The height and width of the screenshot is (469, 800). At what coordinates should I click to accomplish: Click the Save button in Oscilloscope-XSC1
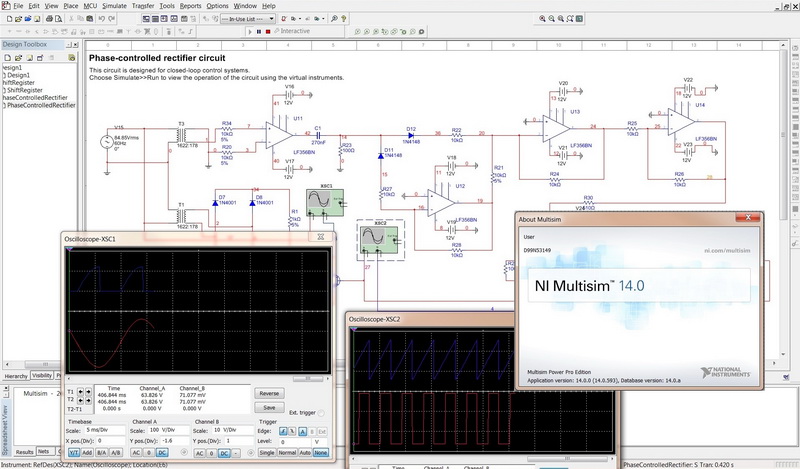click(x=269, y=407)
